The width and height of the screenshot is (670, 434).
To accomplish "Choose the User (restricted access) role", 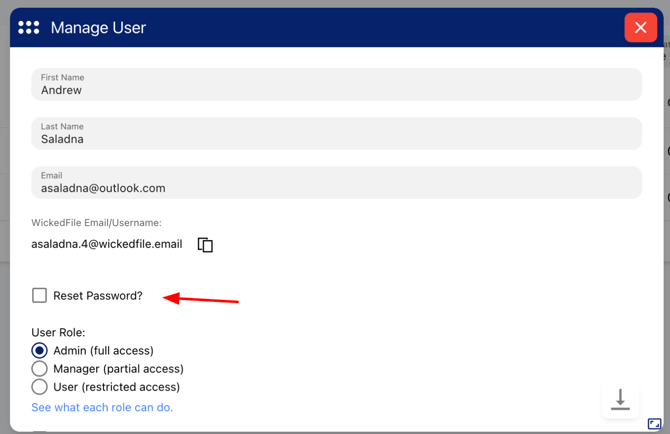I will (x=39, y=387).
